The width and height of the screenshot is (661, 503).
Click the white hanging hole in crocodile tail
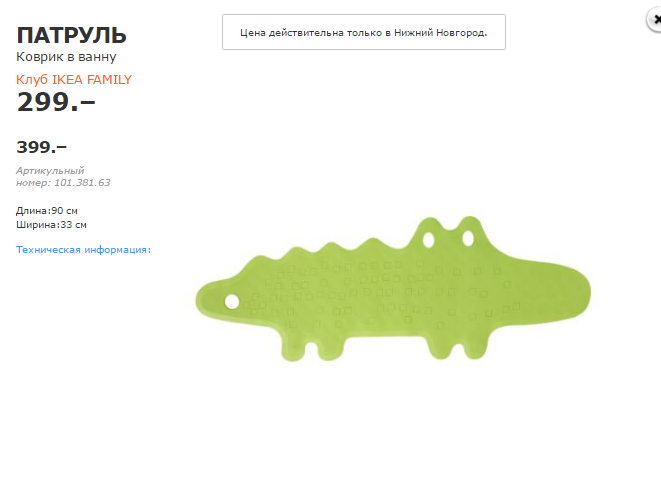(x=232, y=301)
